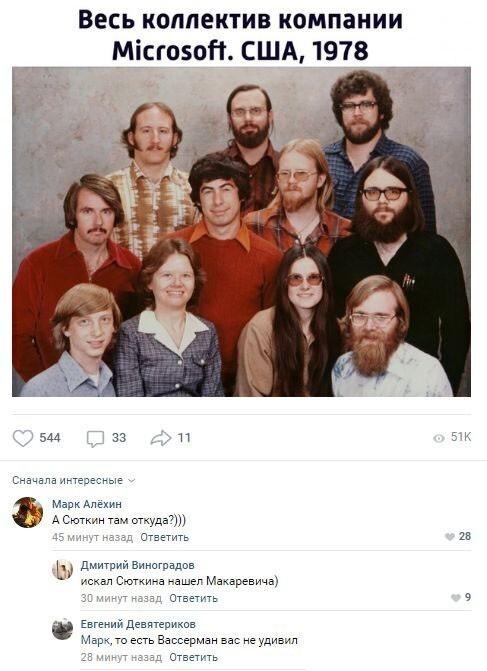Open Марк Алёхин's profile name link
This screenshot has height=671, width=487.
(x=87, y=504)
